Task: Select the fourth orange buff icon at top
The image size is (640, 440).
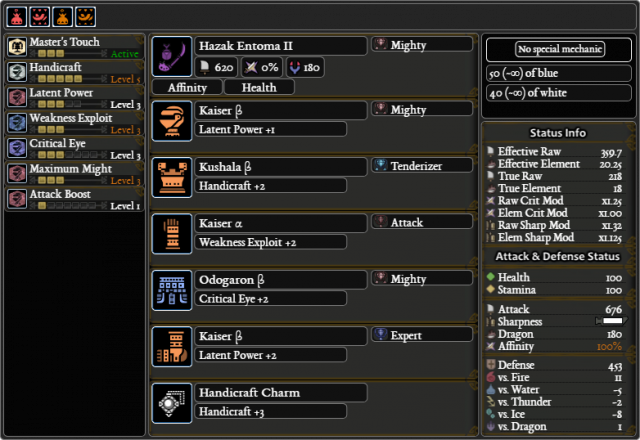Action: pyautogui.click(x=85, y=17)
